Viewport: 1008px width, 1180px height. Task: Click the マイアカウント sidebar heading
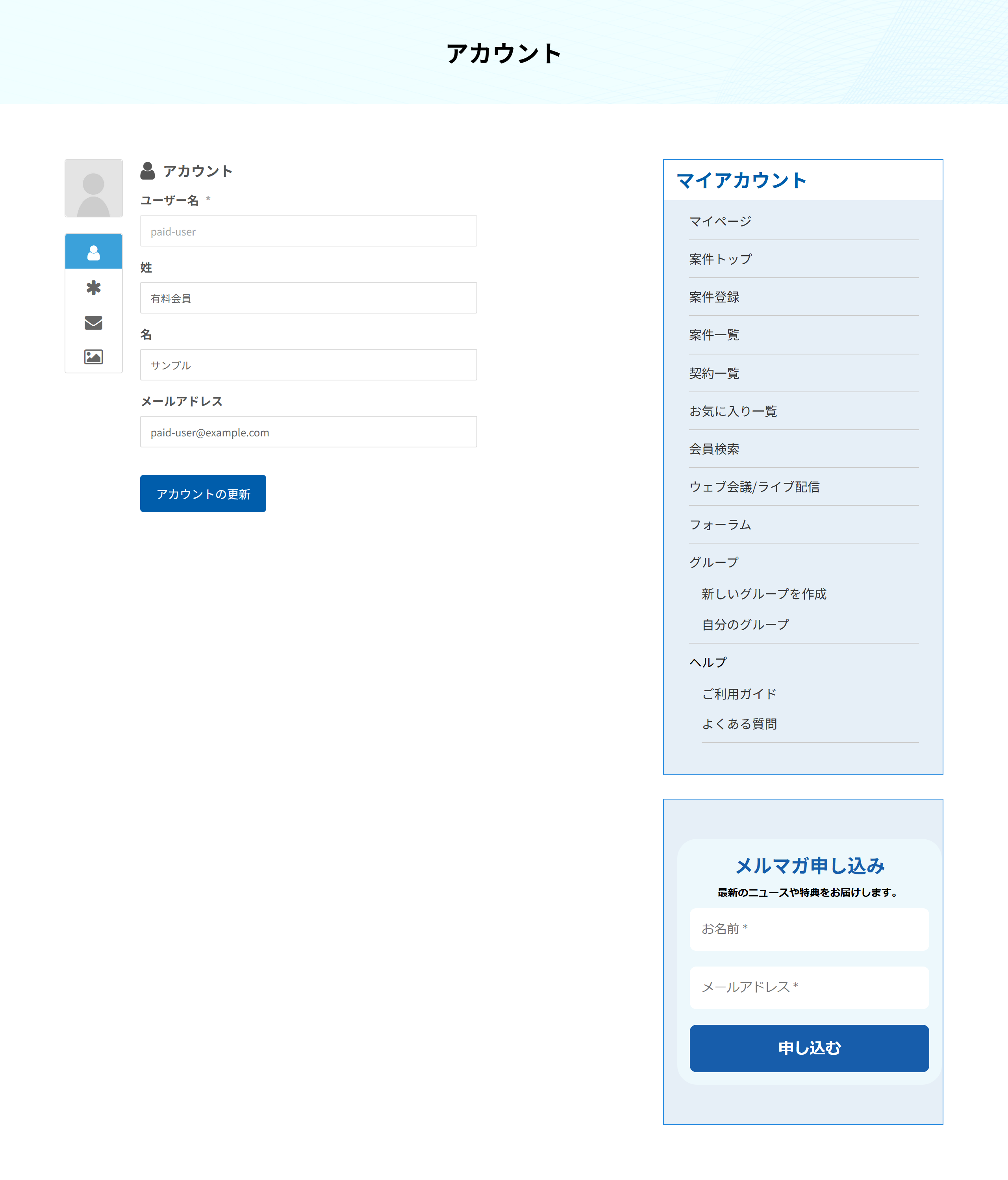(x=741, y=180)
